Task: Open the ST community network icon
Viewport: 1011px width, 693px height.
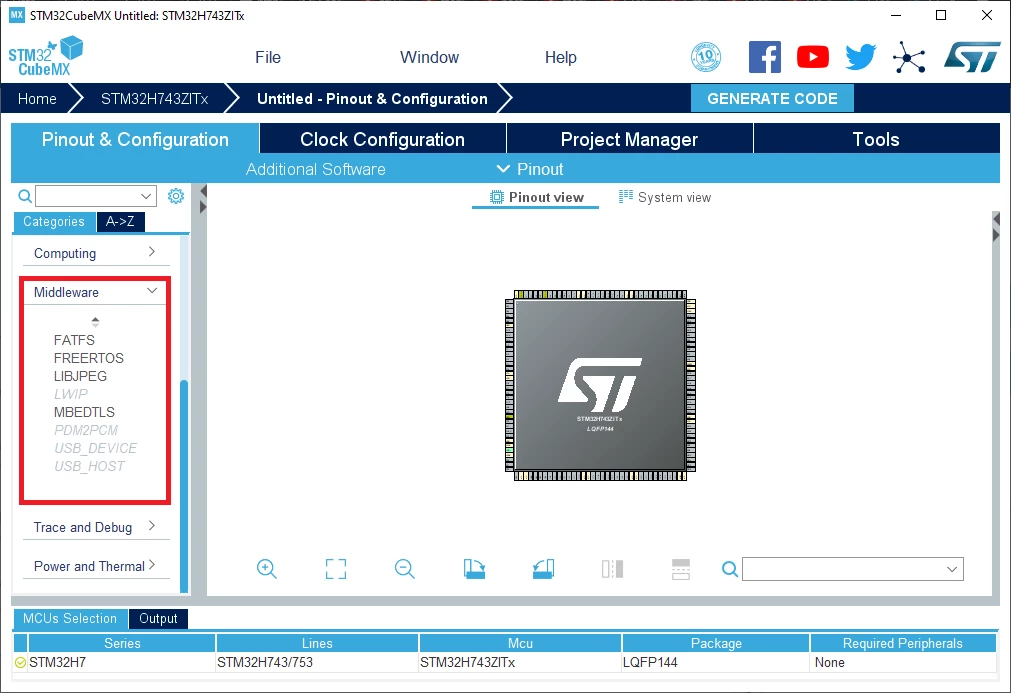Action: 909,57
